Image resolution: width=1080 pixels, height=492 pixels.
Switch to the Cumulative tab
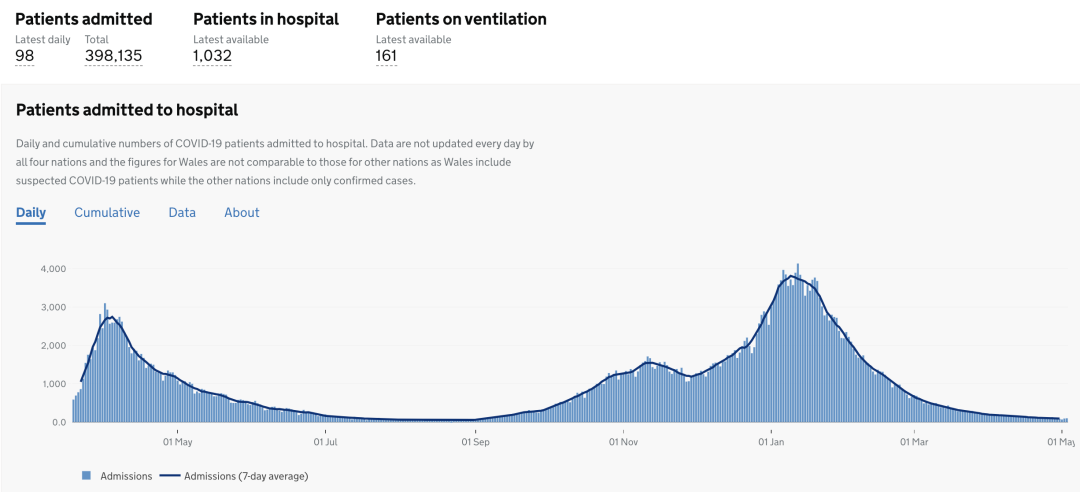107,212
